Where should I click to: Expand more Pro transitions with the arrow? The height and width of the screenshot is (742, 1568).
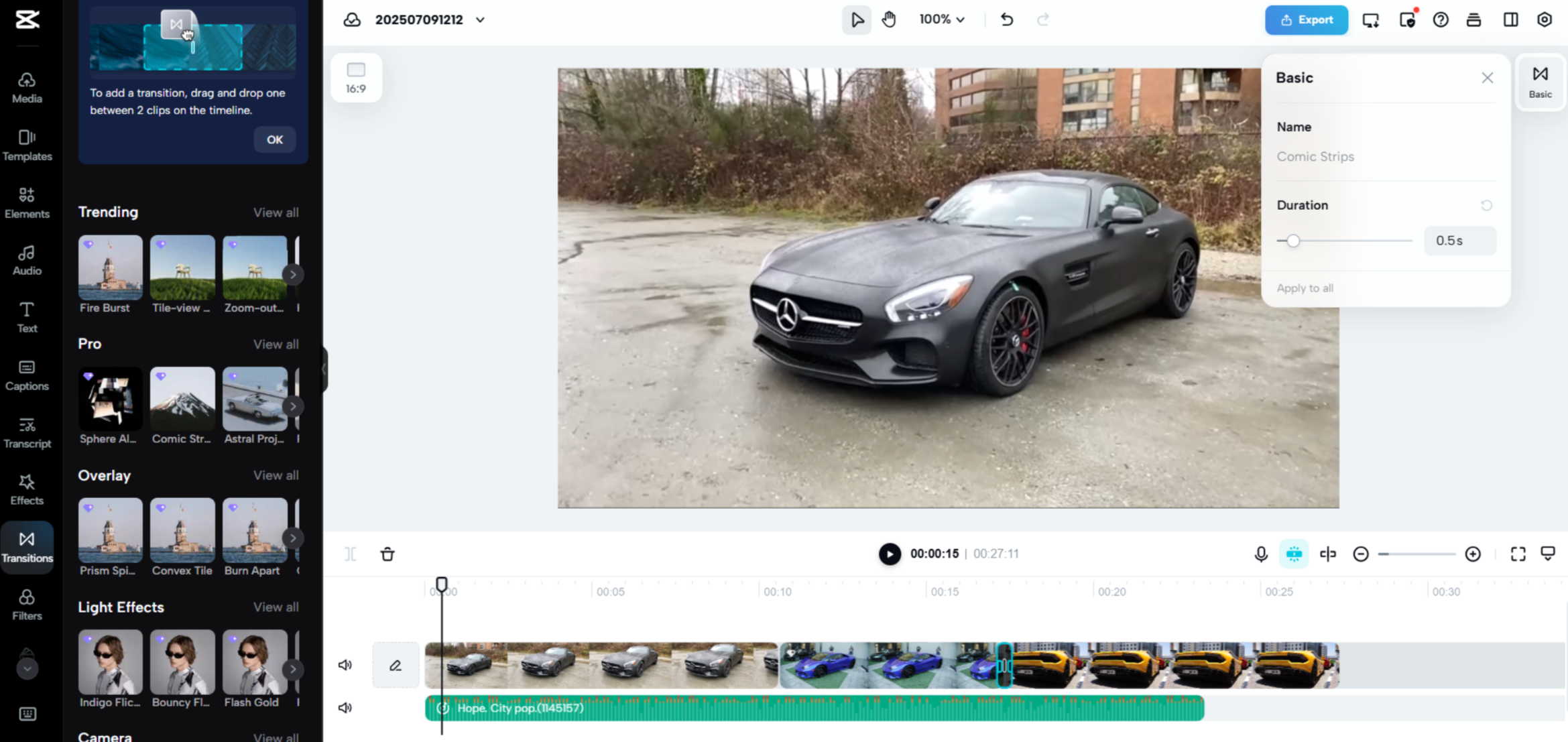pos(293,406)
